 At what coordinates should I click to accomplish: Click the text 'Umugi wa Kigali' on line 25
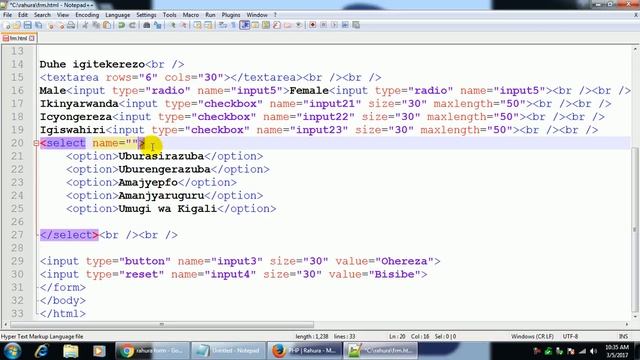point(167,209)
